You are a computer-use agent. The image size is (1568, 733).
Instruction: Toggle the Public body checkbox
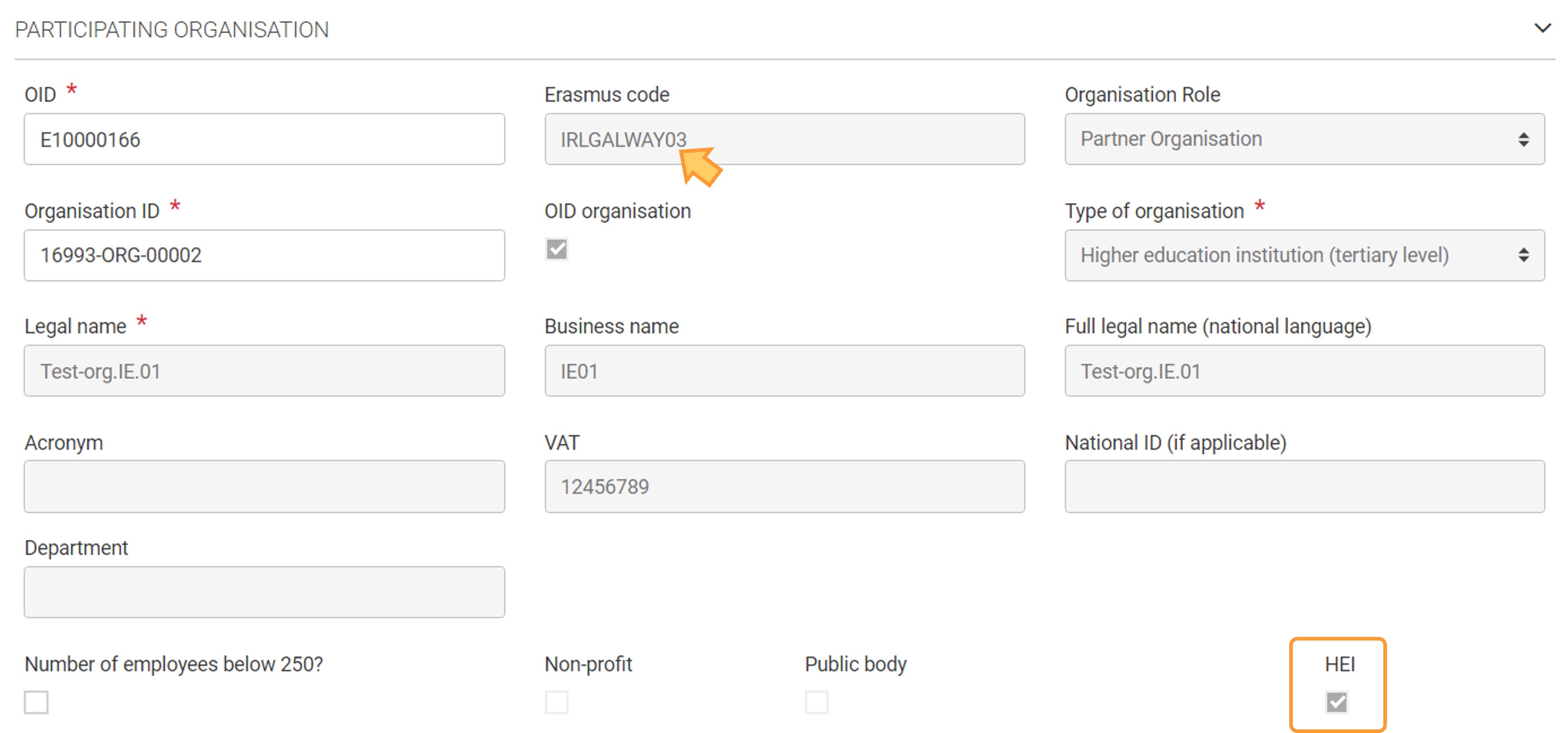coord(816,702)
